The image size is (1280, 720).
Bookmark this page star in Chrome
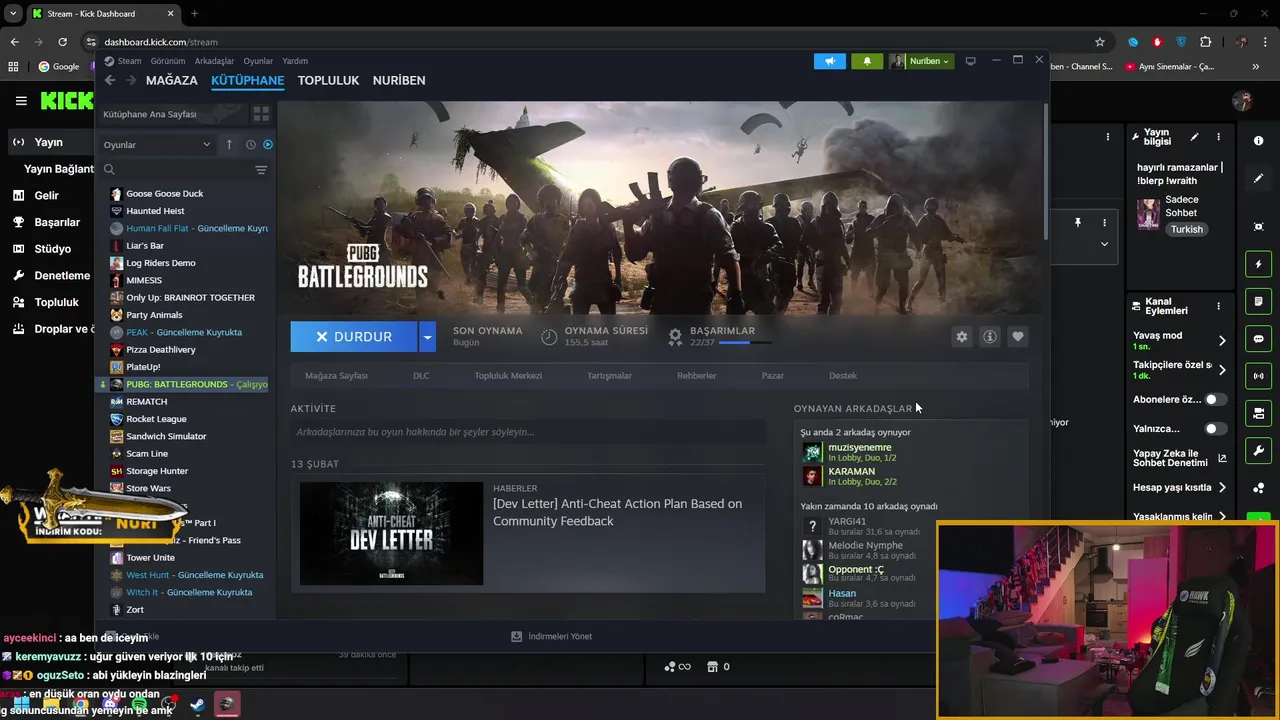point(1100,42)
